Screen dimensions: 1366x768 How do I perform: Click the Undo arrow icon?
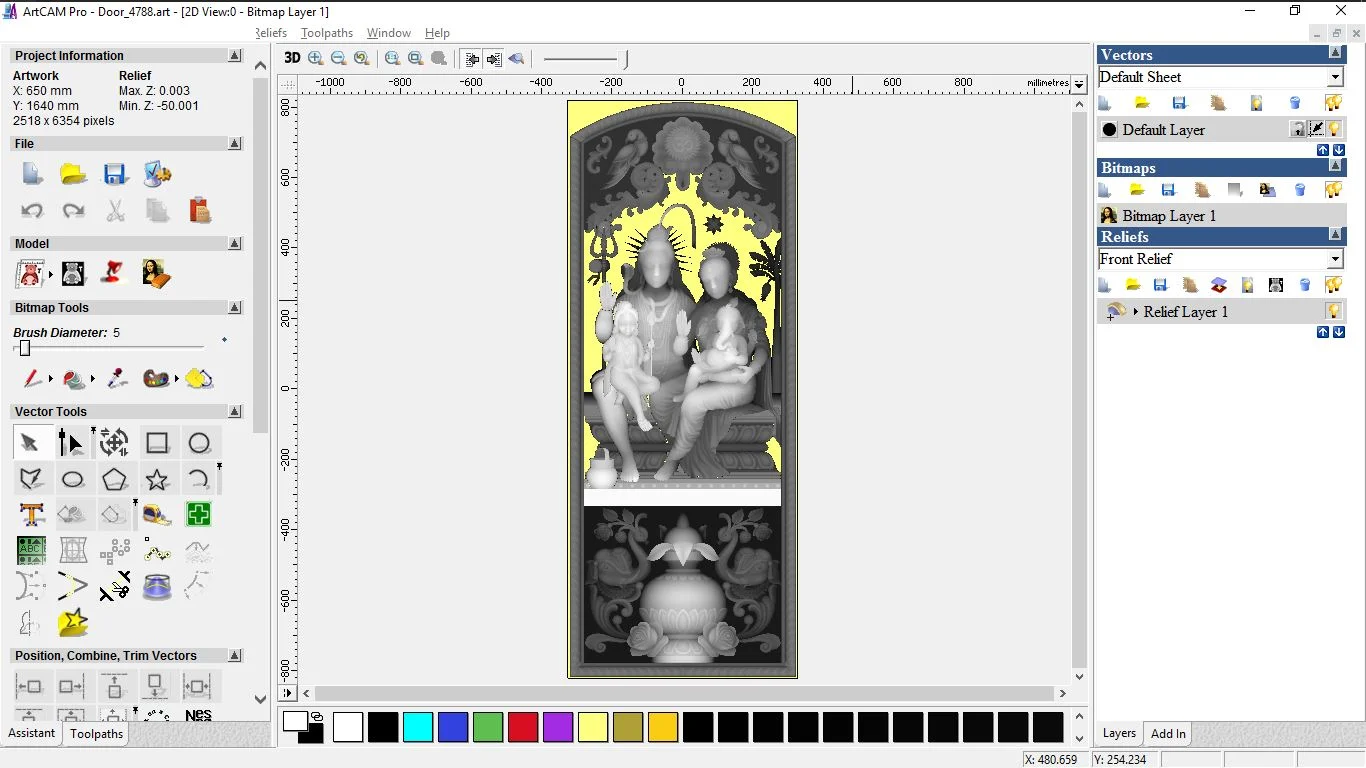click(x=32, y=211)
